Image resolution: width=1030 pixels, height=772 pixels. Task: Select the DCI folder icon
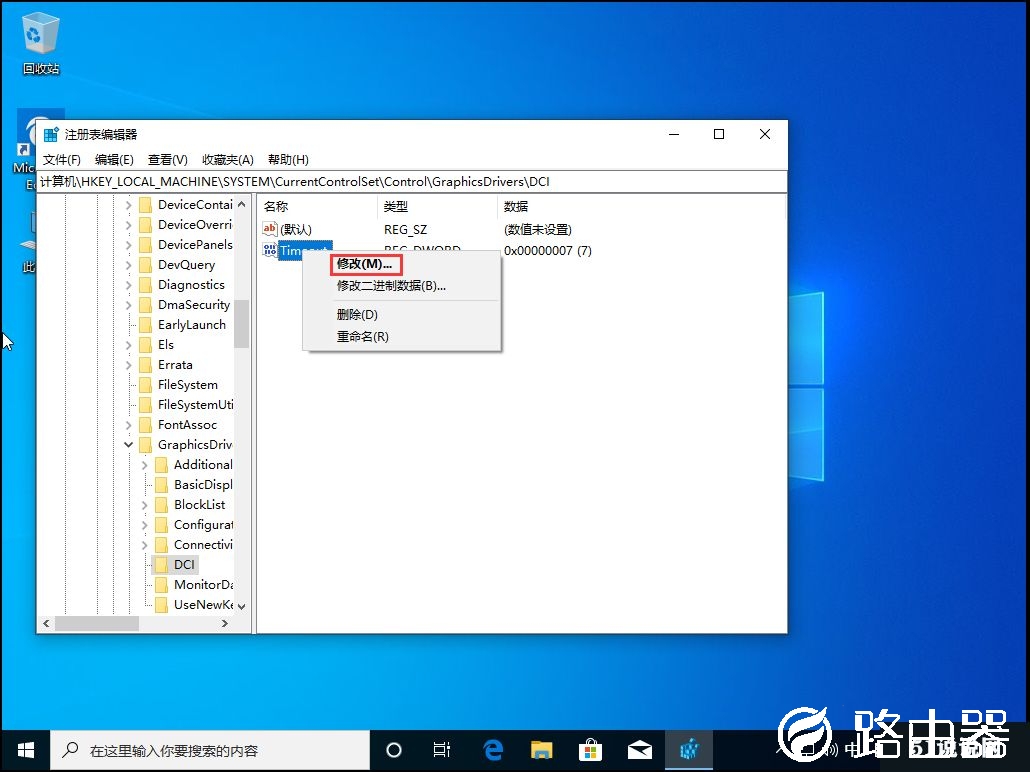click(162, 565)
